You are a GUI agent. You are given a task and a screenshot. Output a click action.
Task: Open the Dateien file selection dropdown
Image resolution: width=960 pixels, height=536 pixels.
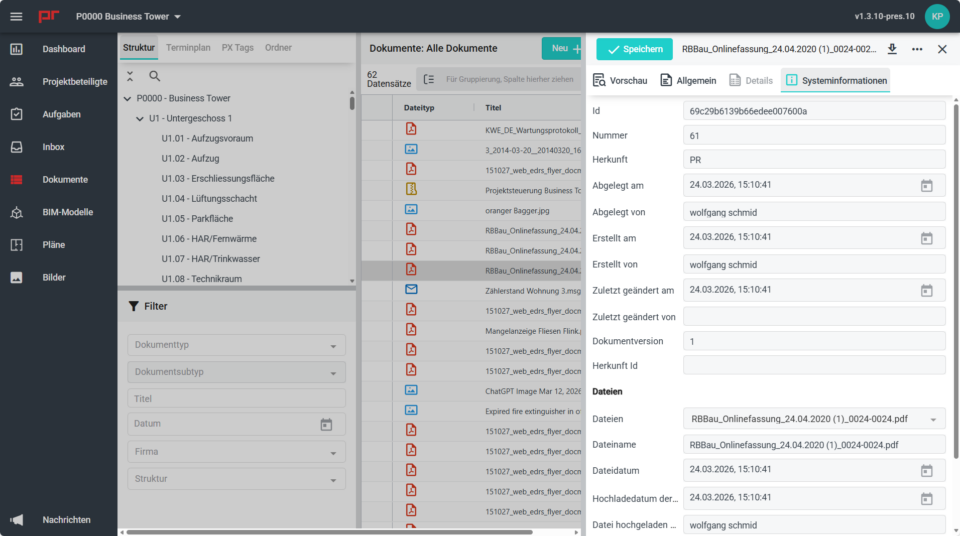[933, 419]
